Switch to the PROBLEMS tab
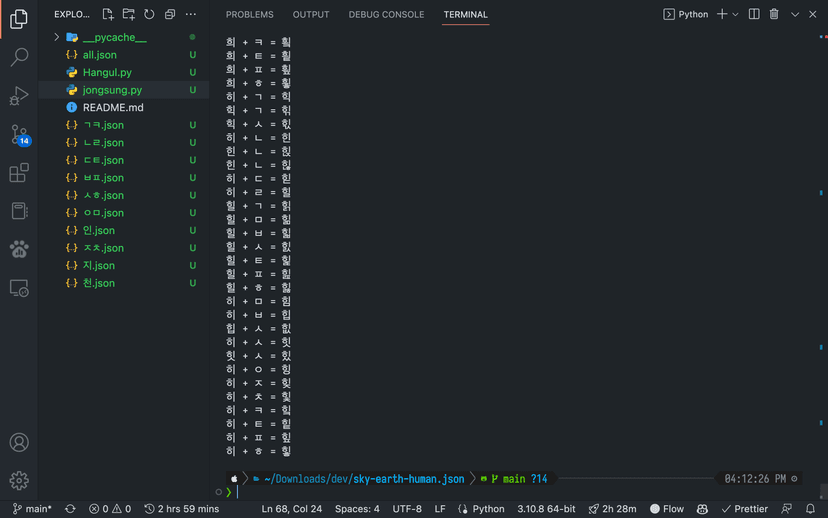The width and height of the screenshot is (828, 518). pos(249,15)
